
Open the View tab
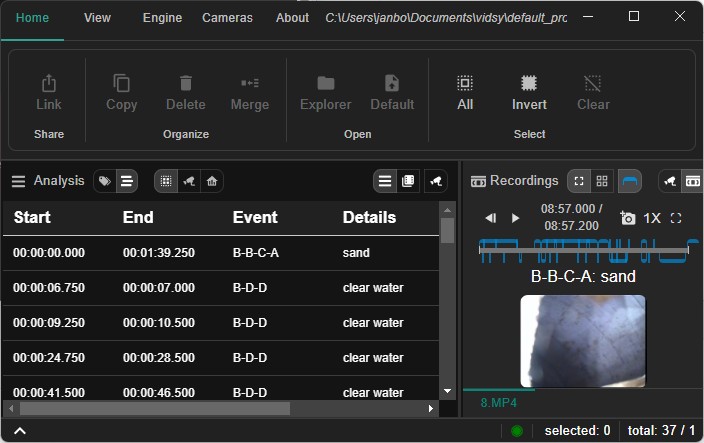97,18
